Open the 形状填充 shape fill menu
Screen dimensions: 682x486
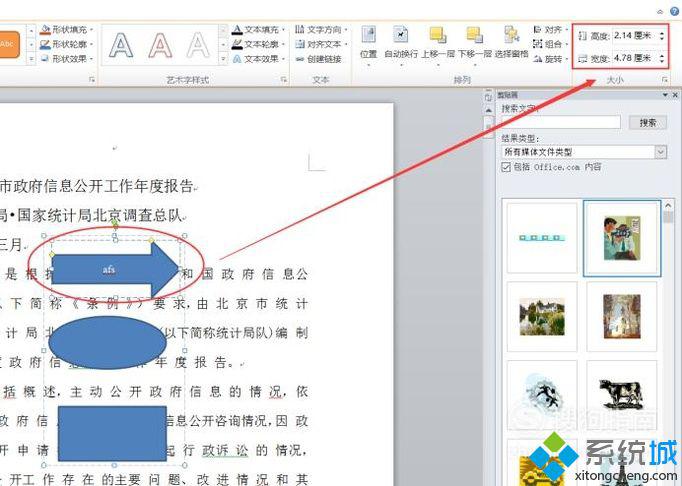pyautogui.click(x=67, y=30)
